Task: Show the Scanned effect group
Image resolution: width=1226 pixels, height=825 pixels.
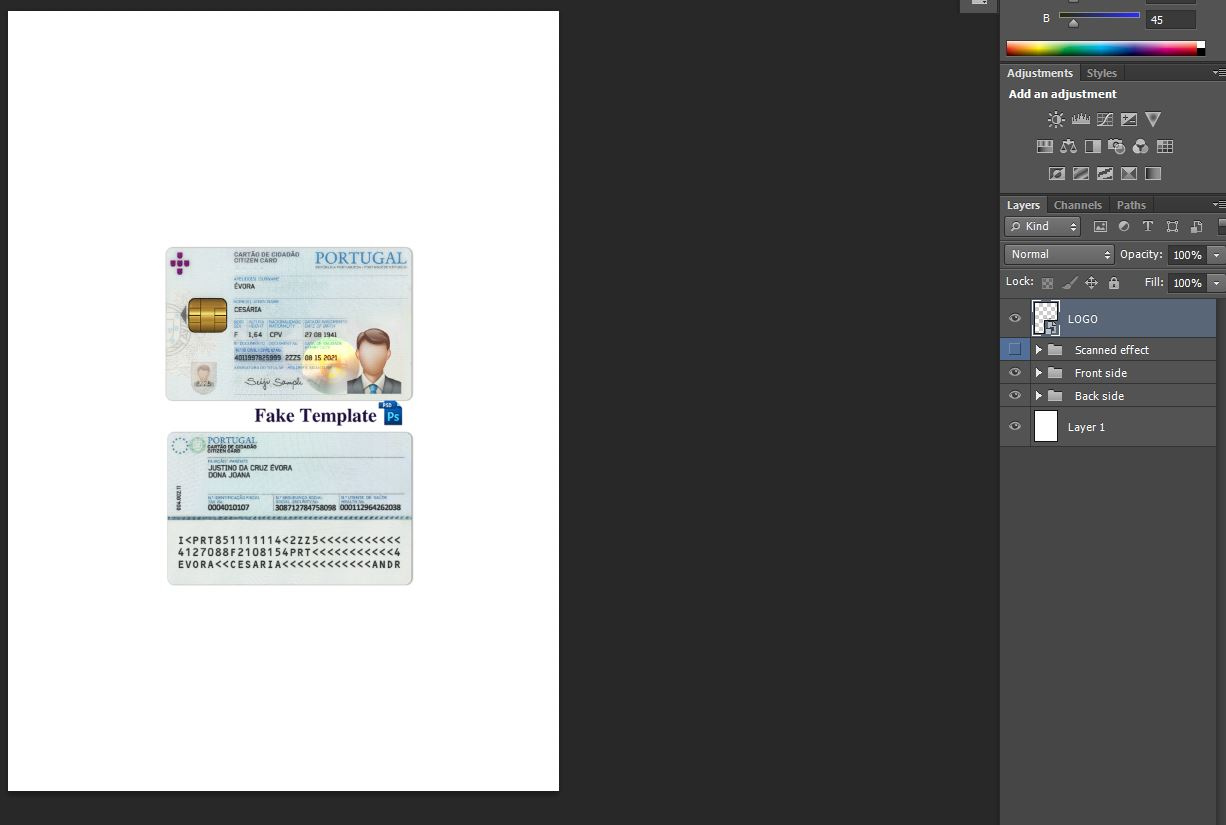Action: [x=1015, y=349]
